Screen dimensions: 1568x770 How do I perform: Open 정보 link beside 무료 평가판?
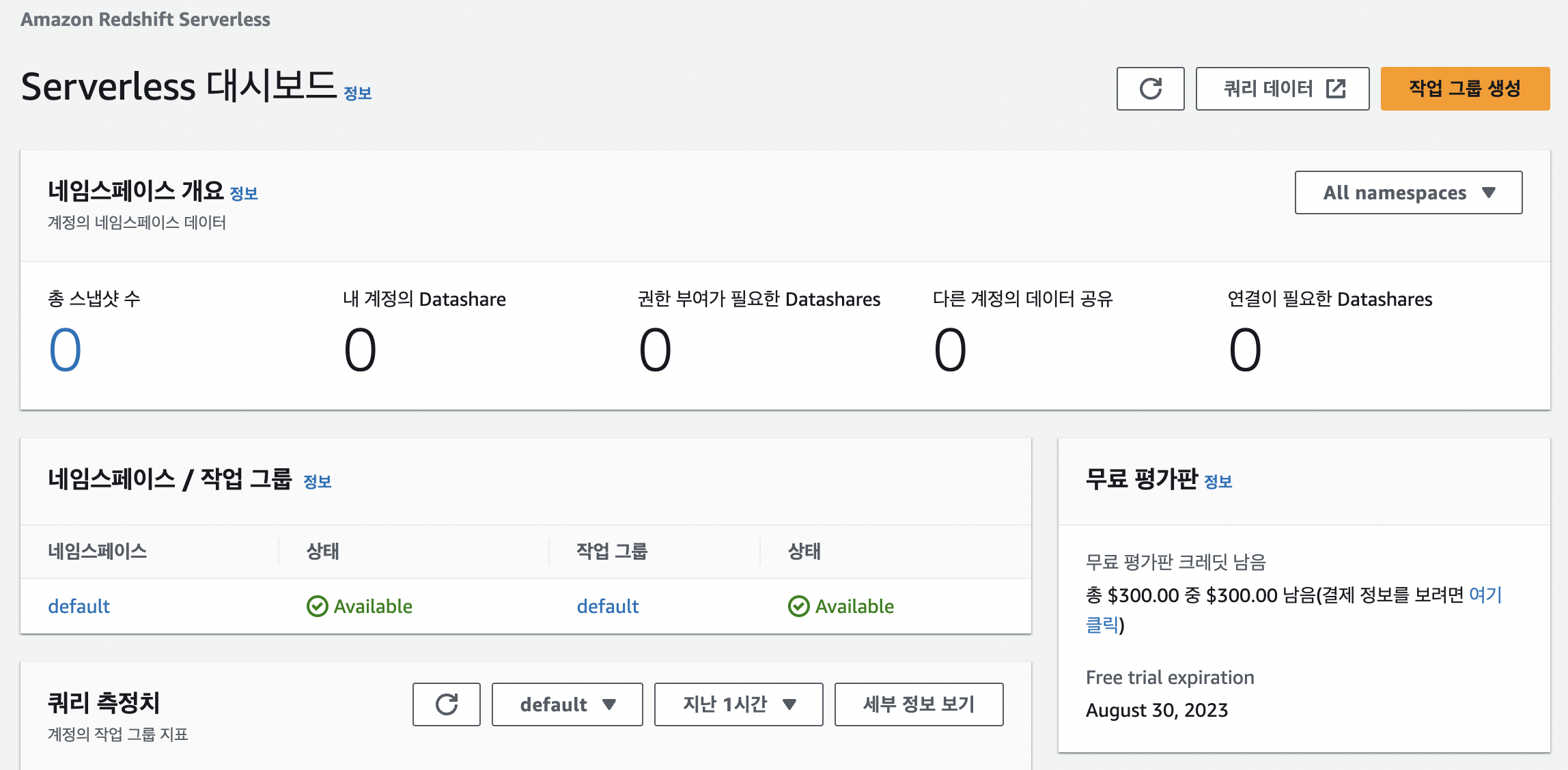click(1218, 482)
